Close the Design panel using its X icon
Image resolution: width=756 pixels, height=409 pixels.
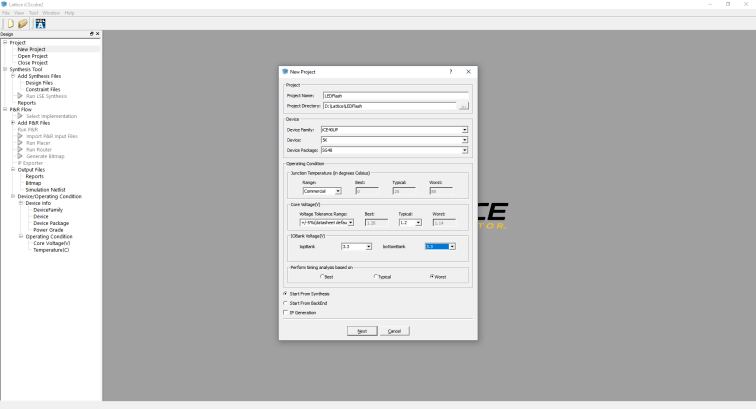tap(98, 34)
